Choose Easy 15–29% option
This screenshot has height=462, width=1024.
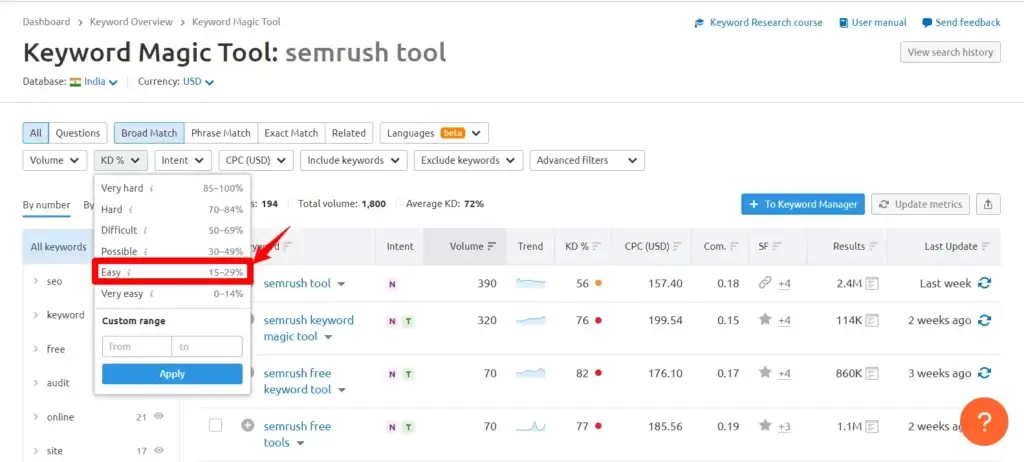pos(172,272)
